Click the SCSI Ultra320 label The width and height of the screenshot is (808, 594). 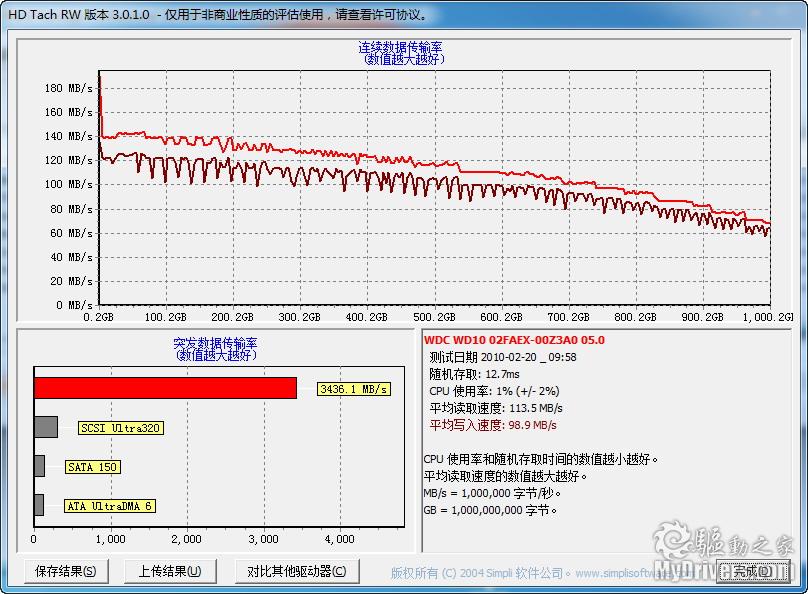point(121,428)
